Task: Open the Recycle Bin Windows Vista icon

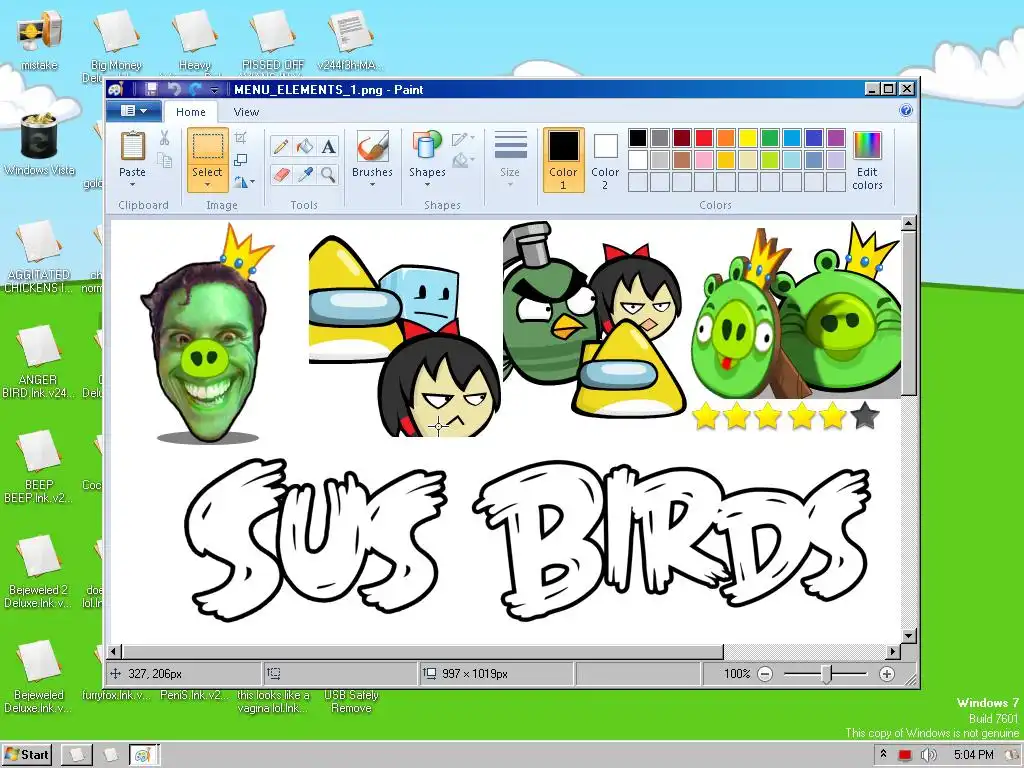Action: click(x=39, y=145)
